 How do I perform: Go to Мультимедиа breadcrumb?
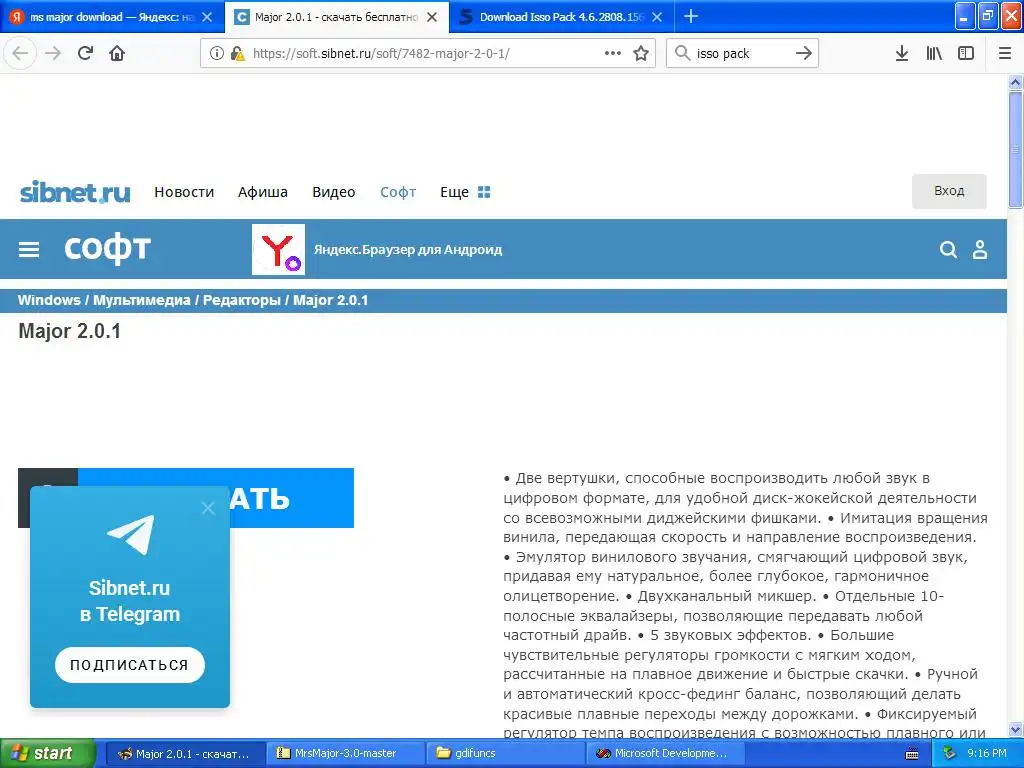click(142, 300)
